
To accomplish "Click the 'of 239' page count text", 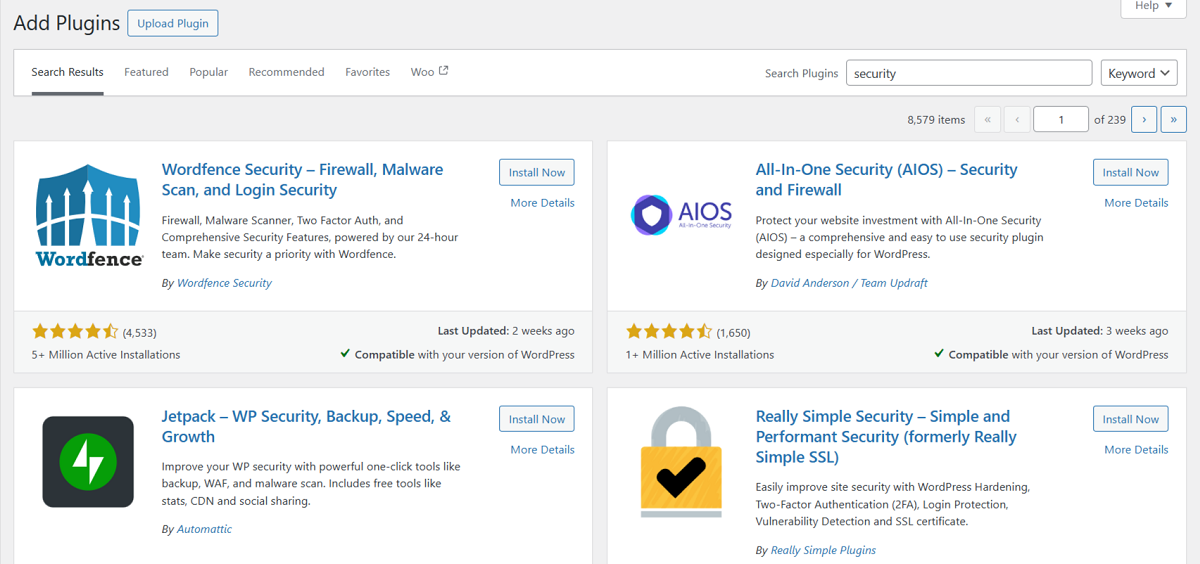I will coord(1110,120).
